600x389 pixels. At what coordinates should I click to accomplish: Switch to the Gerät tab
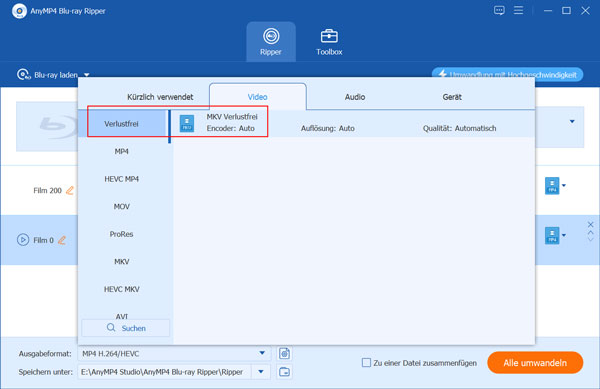[452, 97]
